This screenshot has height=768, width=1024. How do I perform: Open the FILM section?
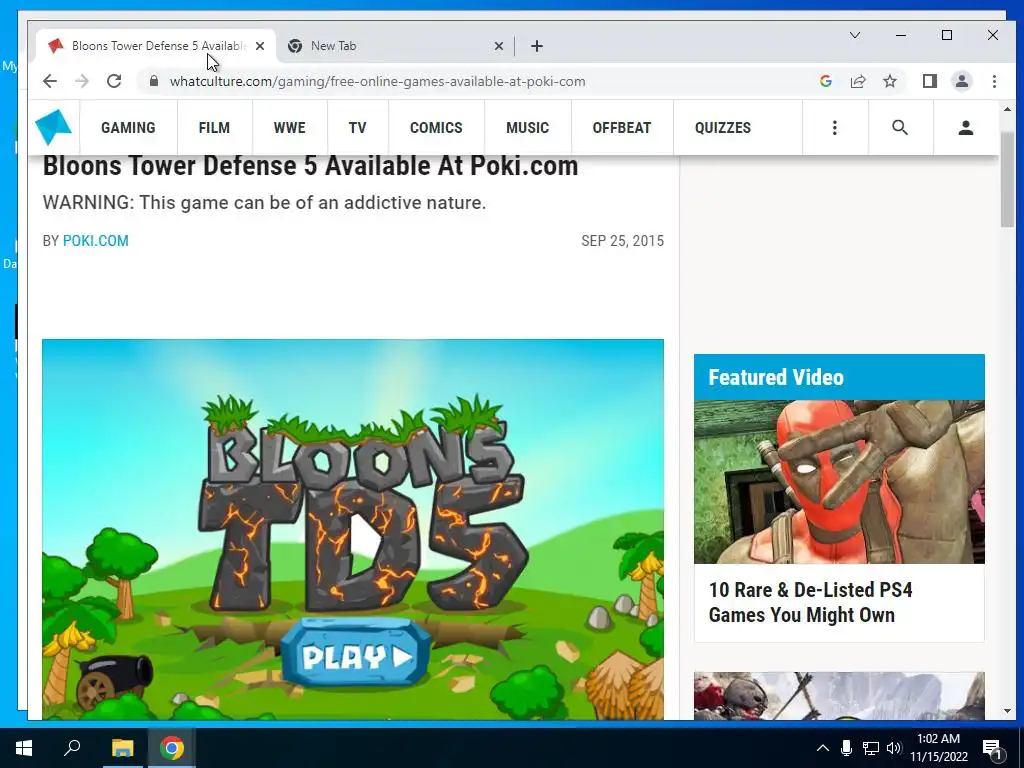click(x=214, y=127)
